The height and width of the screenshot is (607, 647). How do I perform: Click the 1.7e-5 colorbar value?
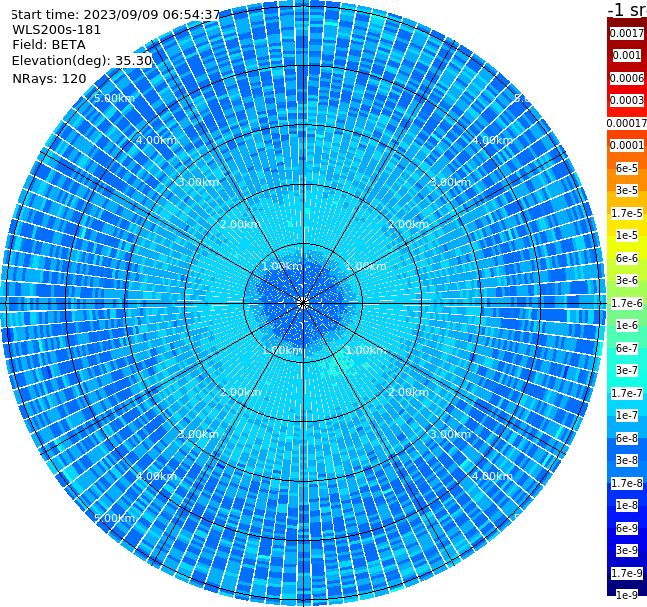[x=627, y=213]
